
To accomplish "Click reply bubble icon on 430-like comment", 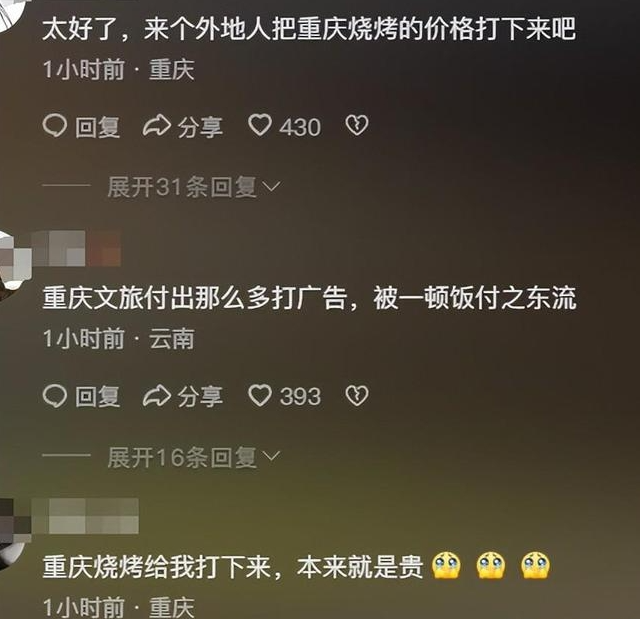I will pyautogui.click(x=54, y=126).
